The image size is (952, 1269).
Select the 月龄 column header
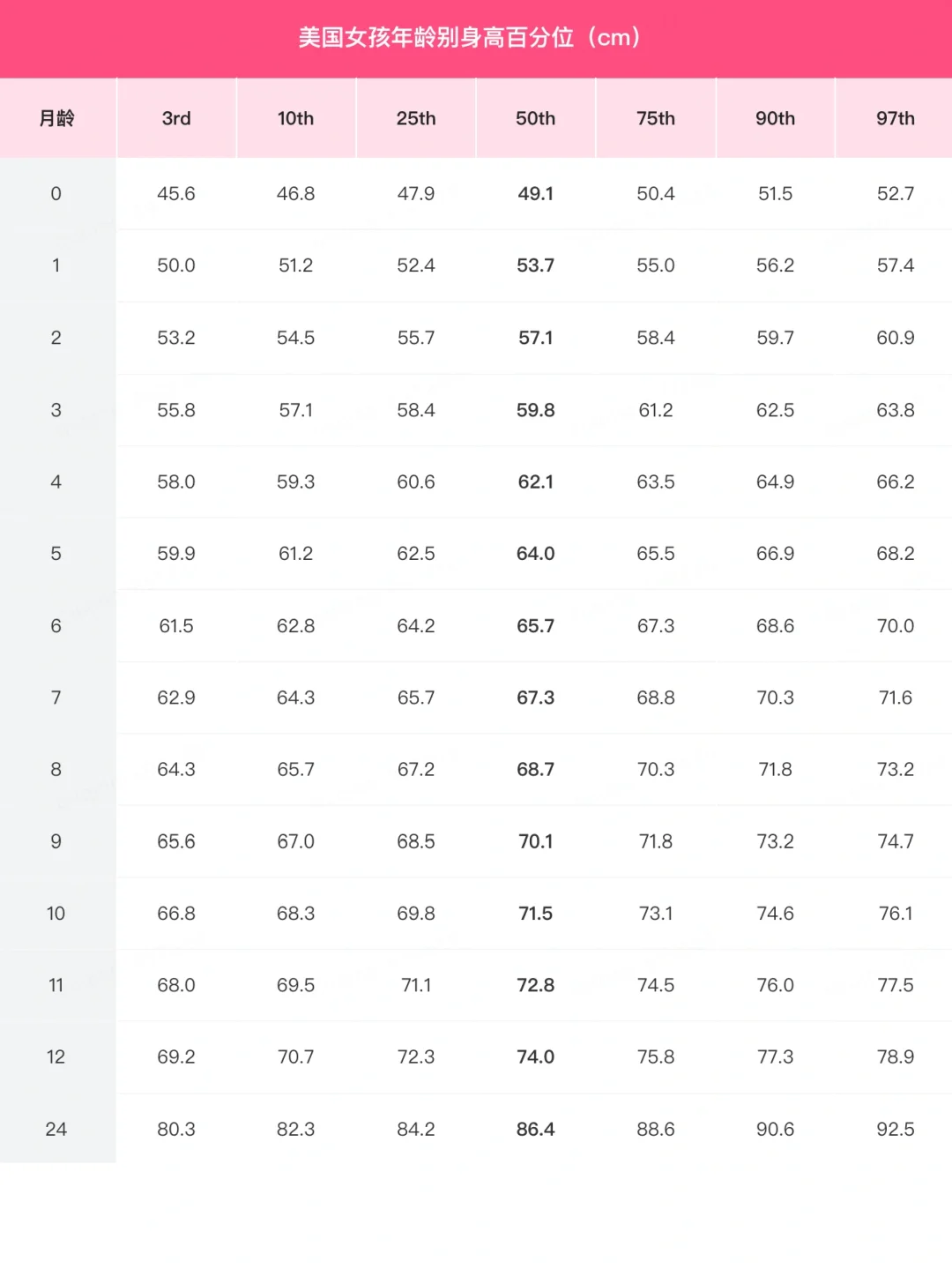56,118
